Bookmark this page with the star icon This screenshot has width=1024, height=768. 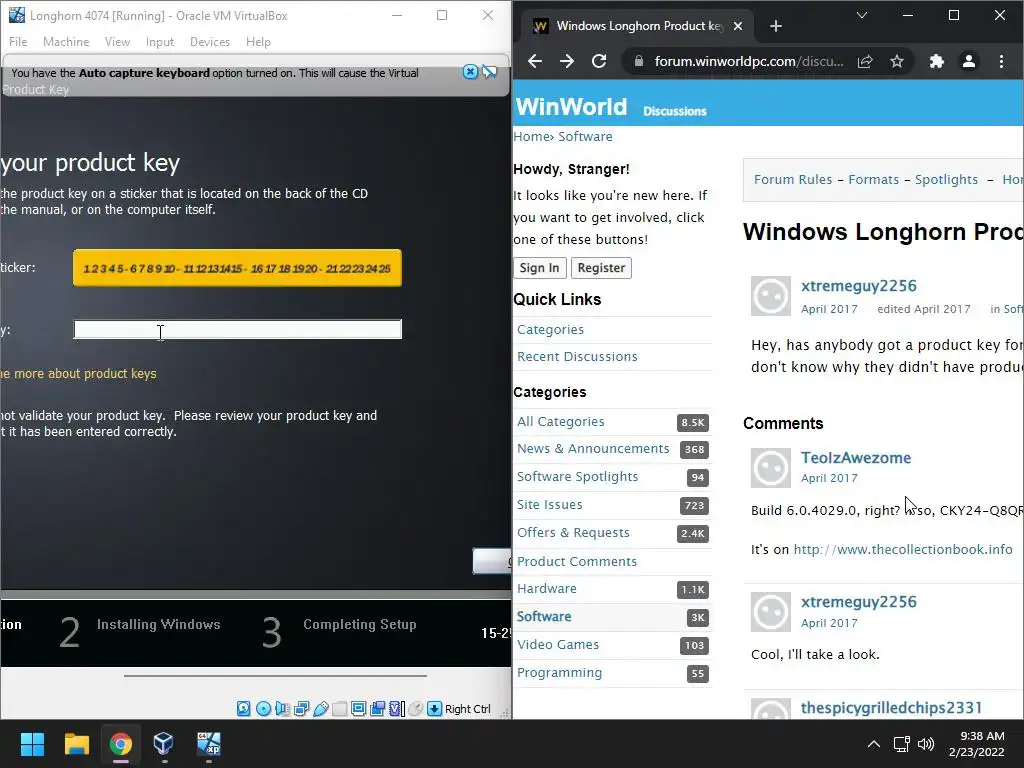pos(897,61)
